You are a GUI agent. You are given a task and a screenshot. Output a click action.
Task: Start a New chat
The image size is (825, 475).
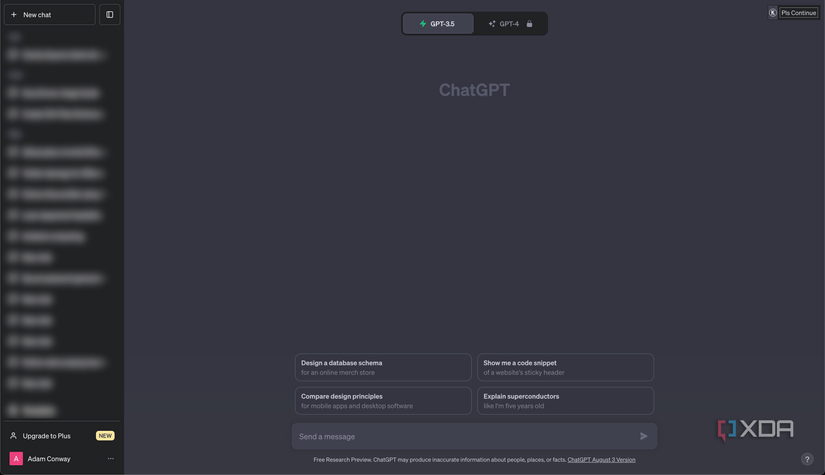click(49, 15)
